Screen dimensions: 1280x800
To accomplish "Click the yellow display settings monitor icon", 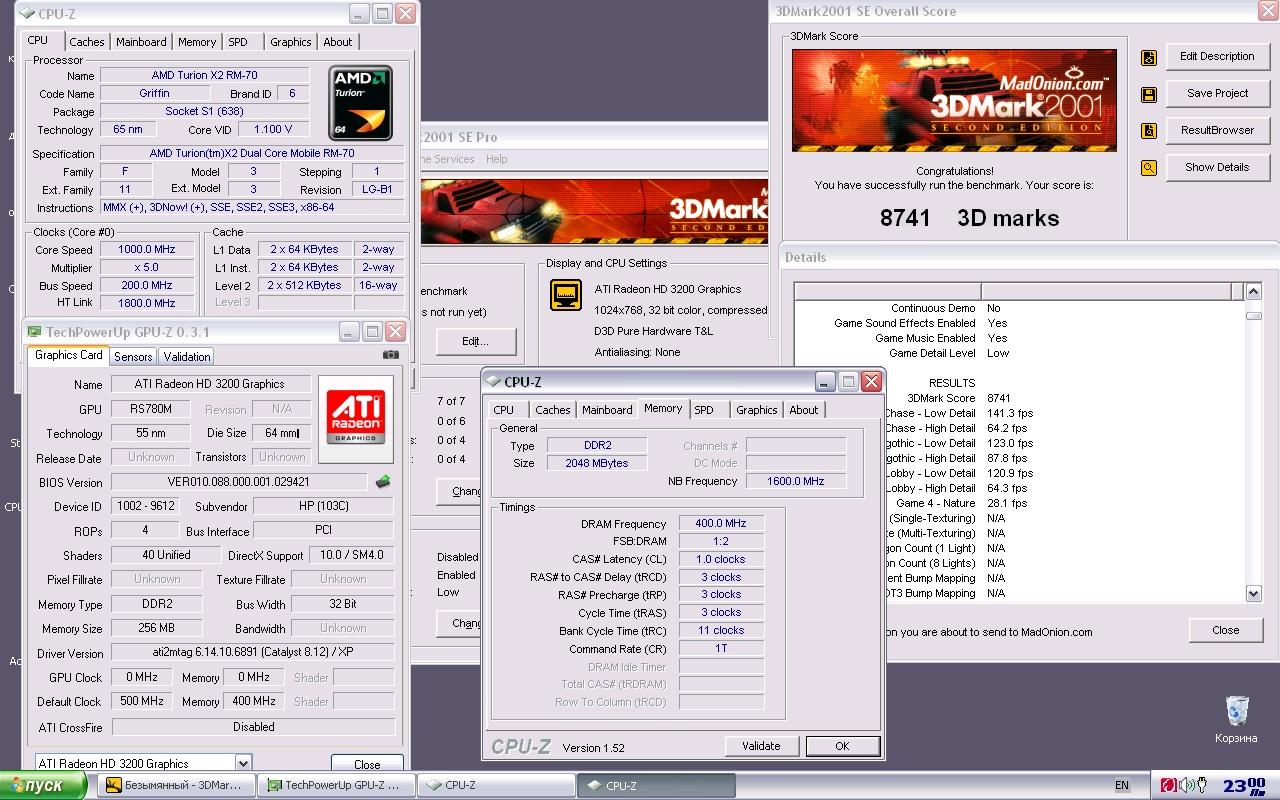I will [566, 296].
